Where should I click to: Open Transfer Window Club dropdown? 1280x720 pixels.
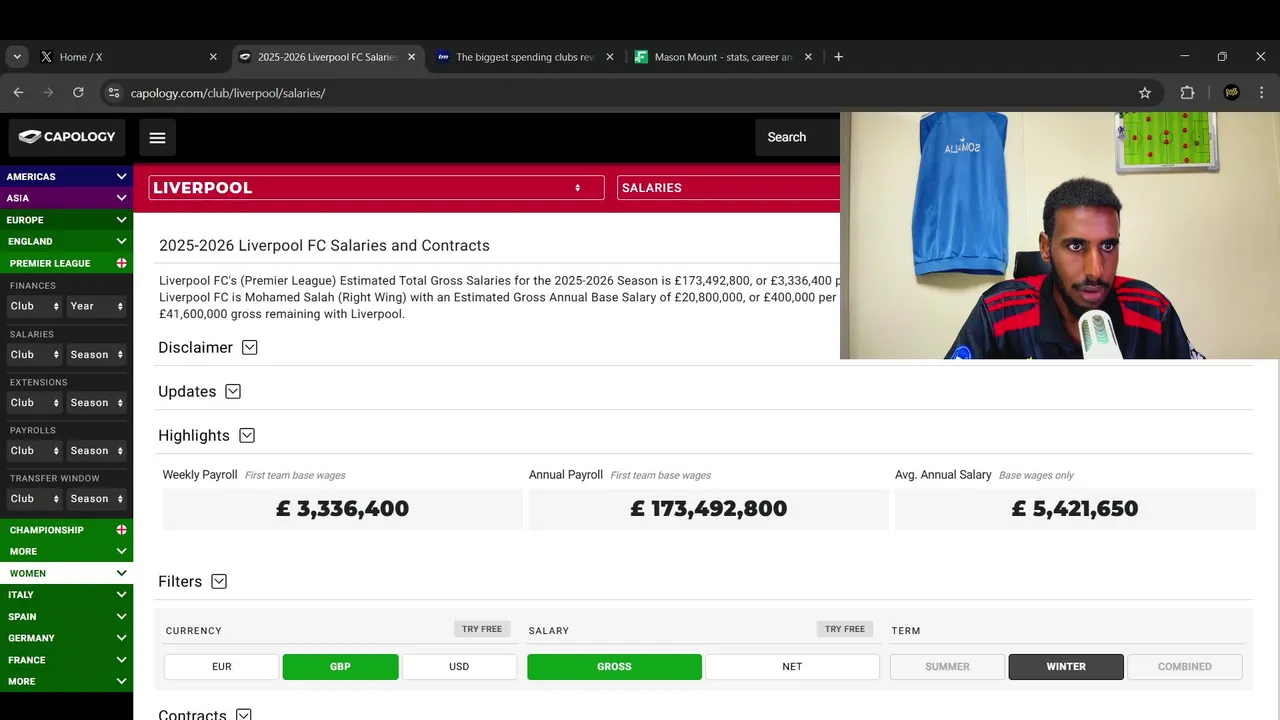[35, 498]
